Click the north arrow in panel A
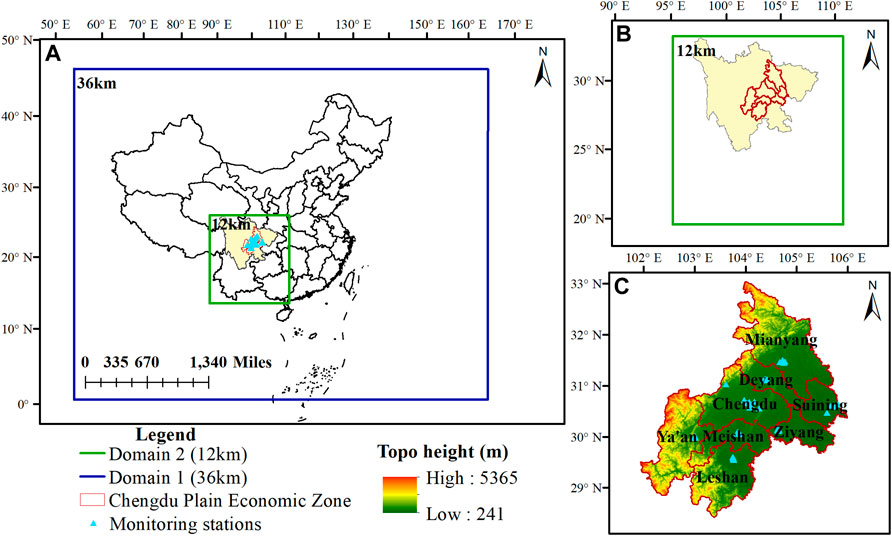 point(543,67)
